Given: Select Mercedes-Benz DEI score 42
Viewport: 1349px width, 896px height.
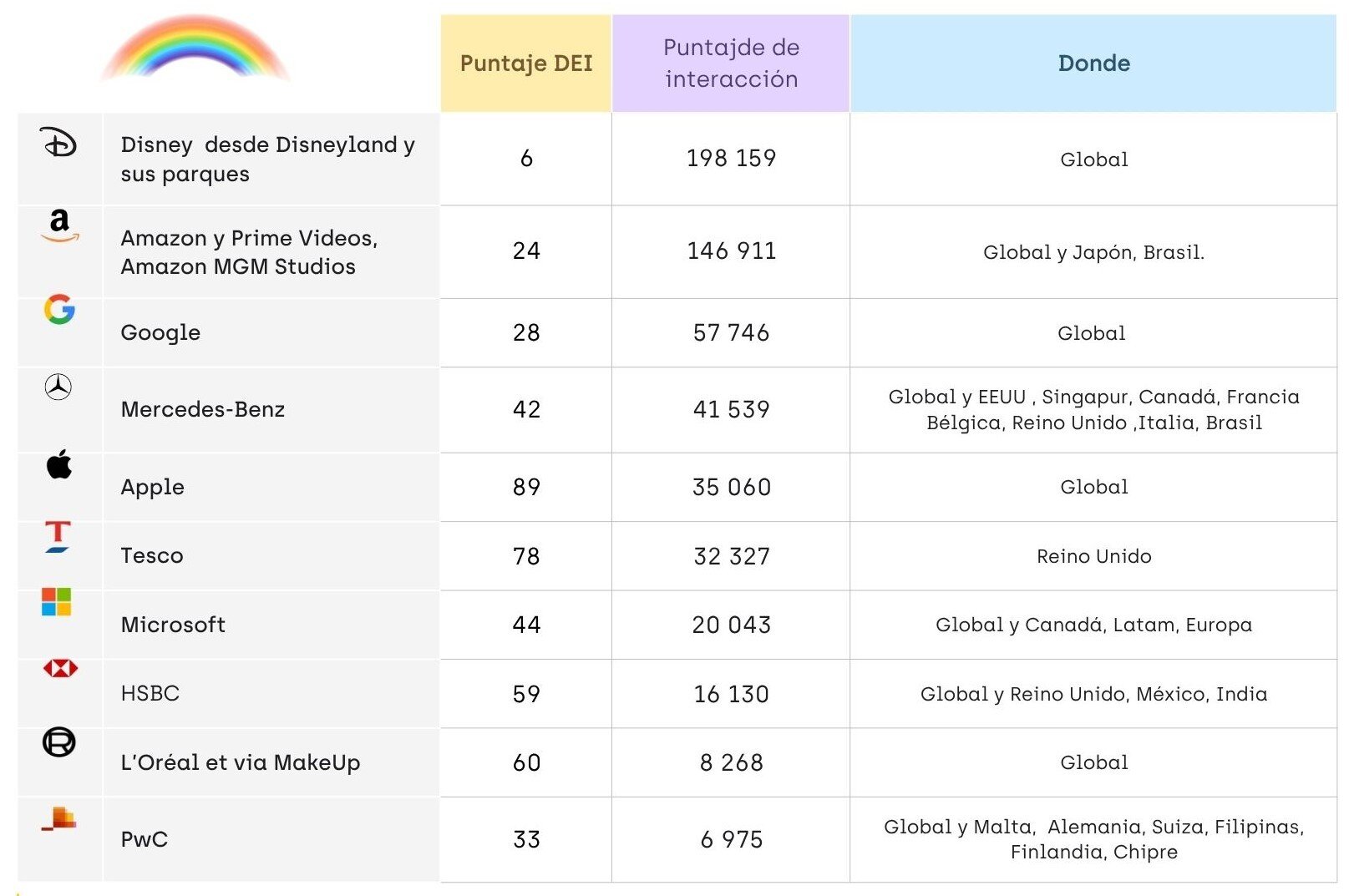Looking at the screenshot, I should (526, 409).
